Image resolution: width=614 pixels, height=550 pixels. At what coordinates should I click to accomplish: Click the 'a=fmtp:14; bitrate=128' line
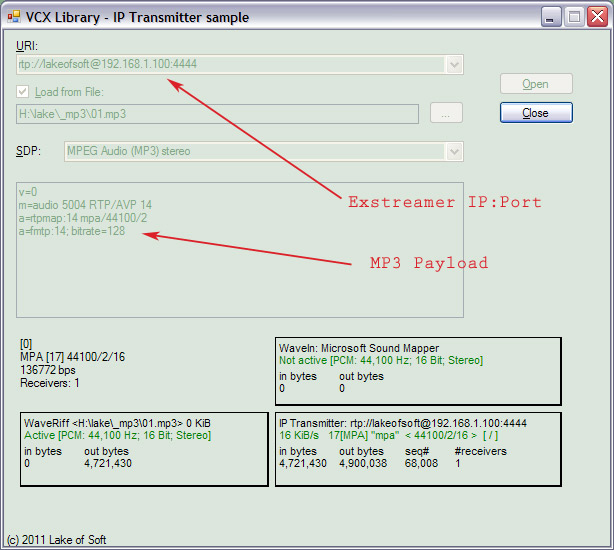72,231
